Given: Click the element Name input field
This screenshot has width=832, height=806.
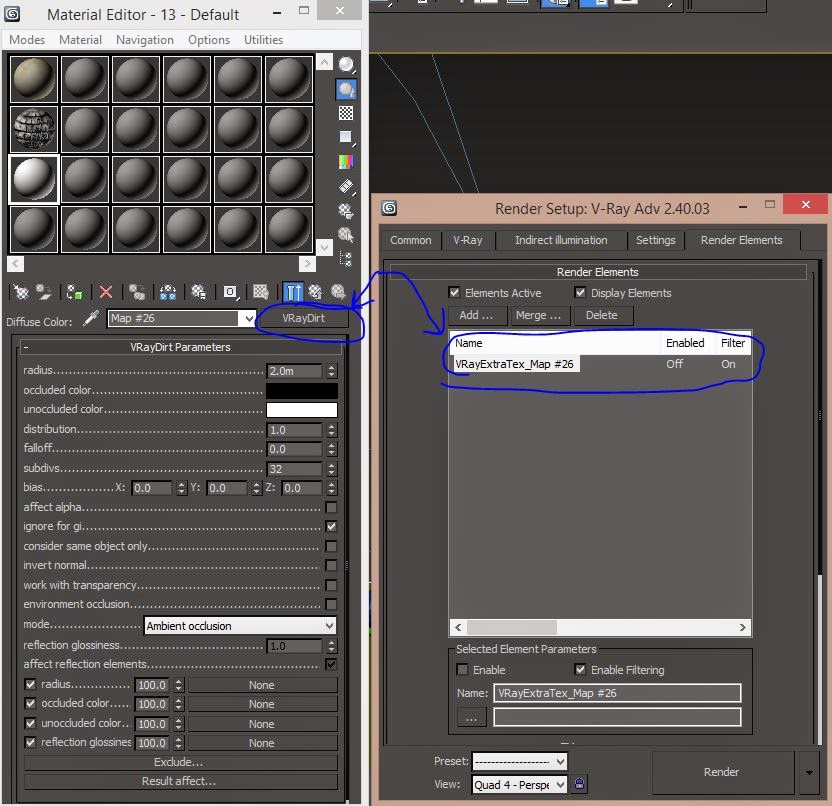Looking at the screenshot, I should (x=617, y=693).
